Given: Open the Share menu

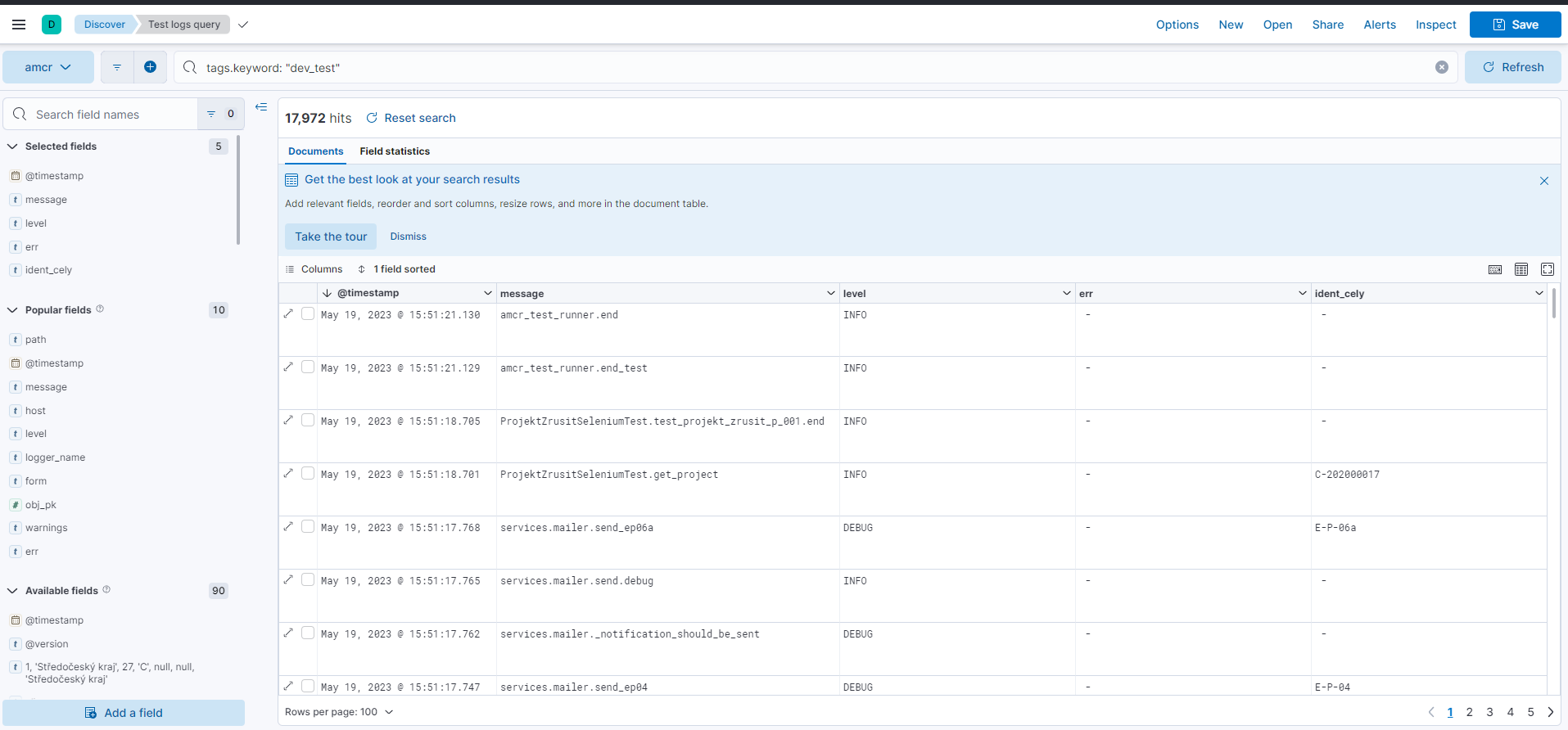Looking at the screenshot, I should [1328, 25].
